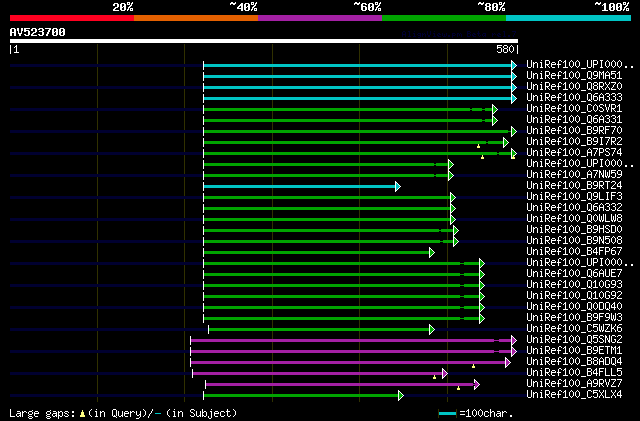This screenshot has height=421, width=640.
Task: Select the UniRef100_Q0WLW8 label
Action: point(574,219)
